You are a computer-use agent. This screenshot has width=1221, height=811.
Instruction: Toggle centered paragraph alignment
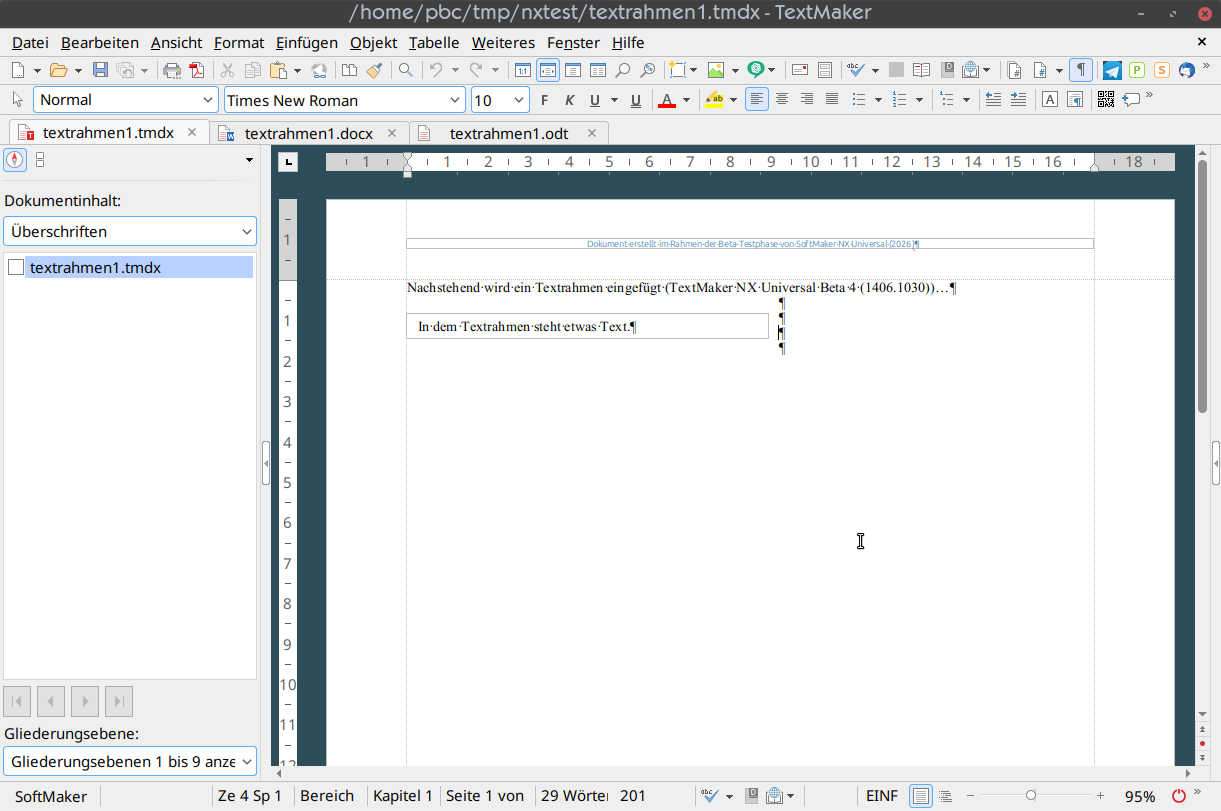click(x=782, y=99)
